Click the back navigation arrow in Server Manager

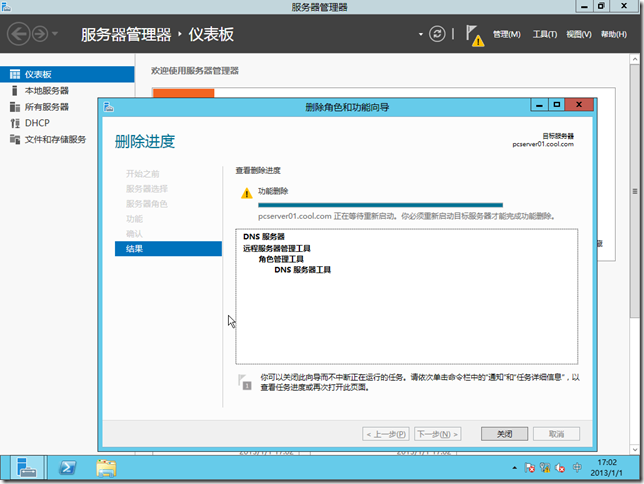(18, 34)
